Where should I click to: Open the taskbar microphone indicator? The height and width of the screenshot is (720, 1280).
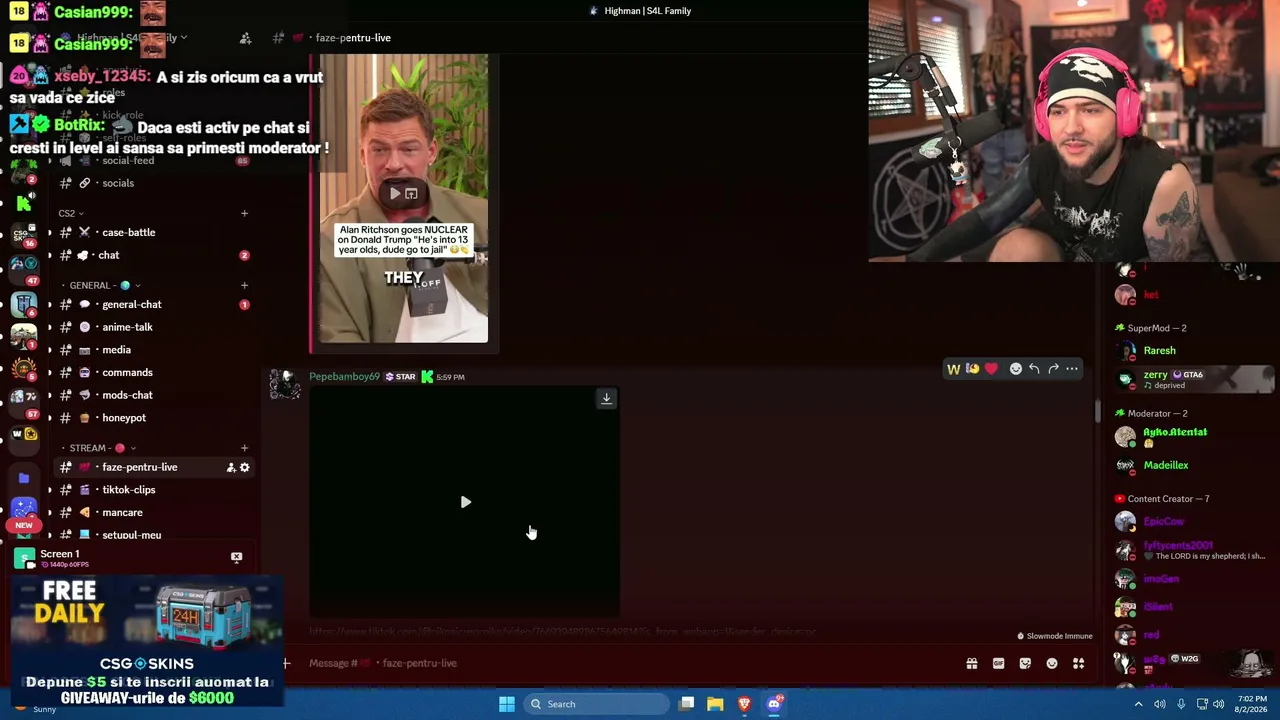[1181, 704]
